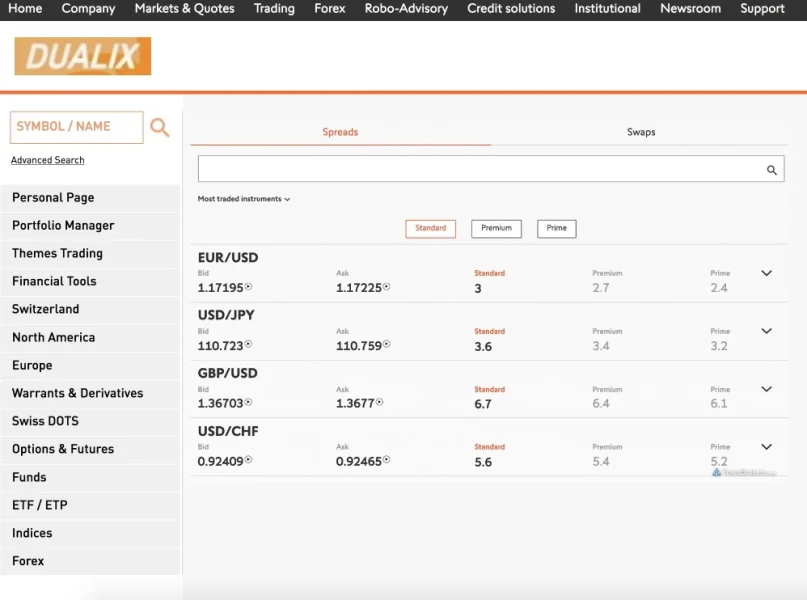Click the circle icon beside EUR/USD ask price
The height and width of the screenshot is (600, 807).
(x=387, y=287)
